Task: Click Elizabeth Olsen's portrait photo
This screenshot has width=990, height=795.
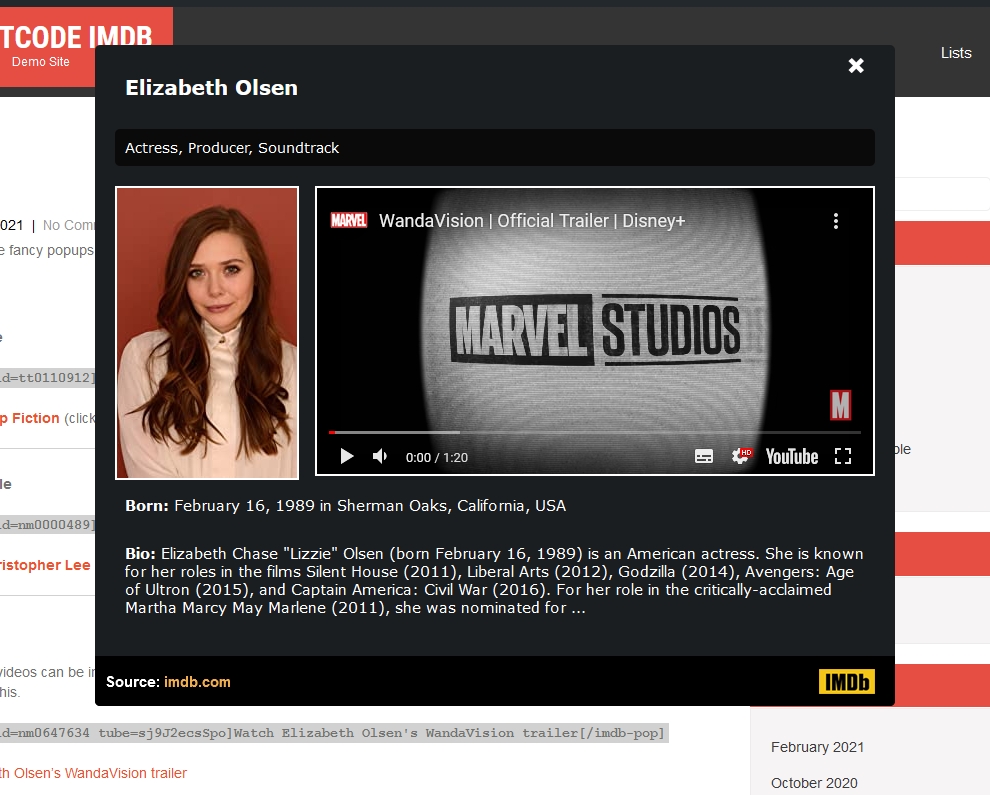Action: [207, 333]
